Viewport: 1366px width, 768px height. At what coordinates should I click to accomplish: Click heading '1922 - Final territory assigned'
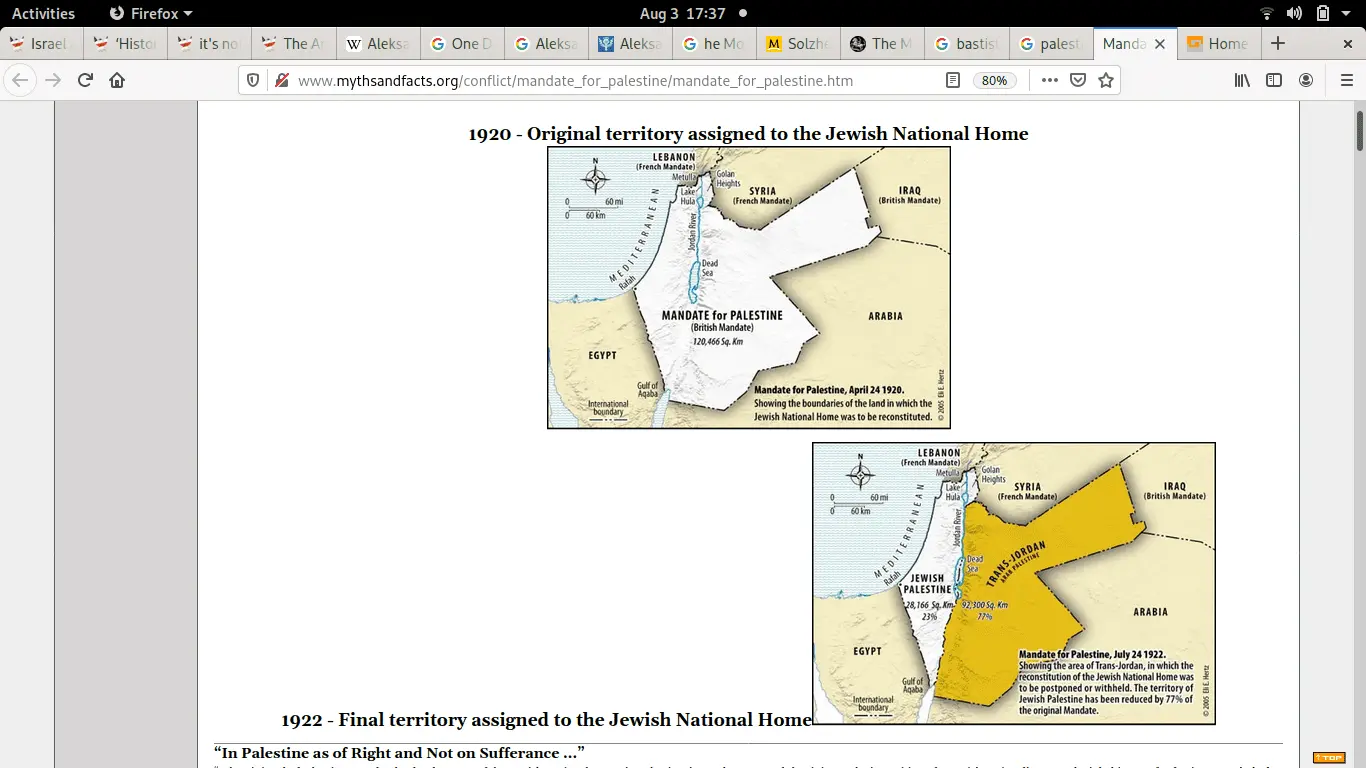[x=546, y=720]
